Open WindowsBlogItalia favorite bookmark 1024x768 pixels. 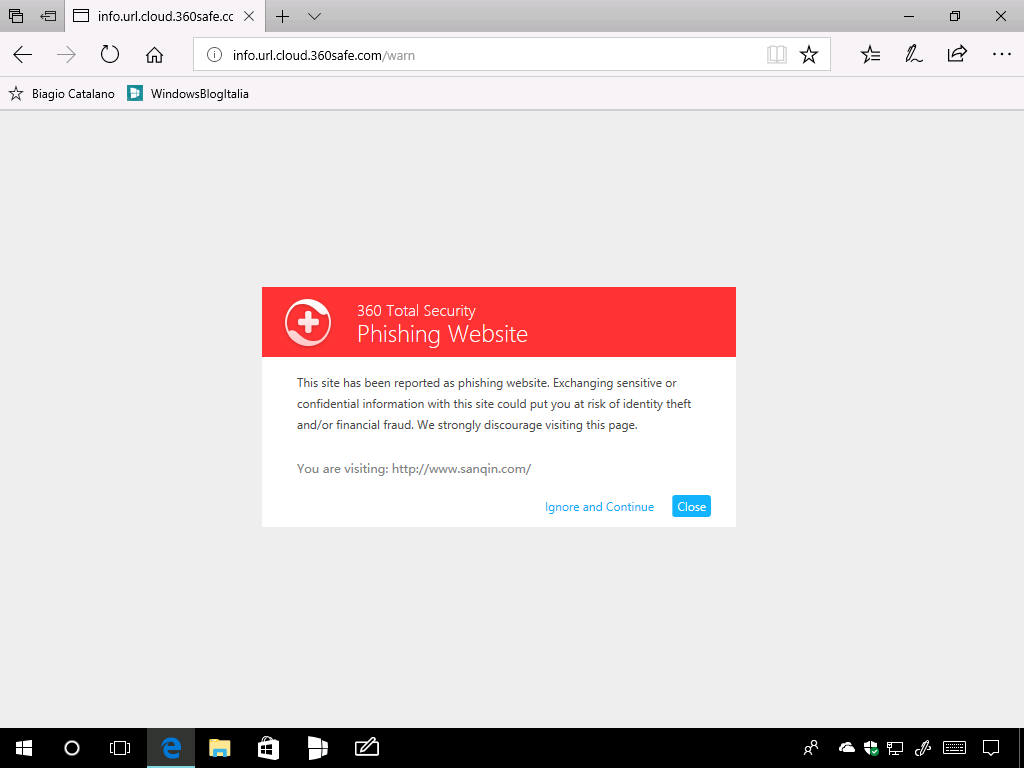pyautogui.click(x=188, y=94)
